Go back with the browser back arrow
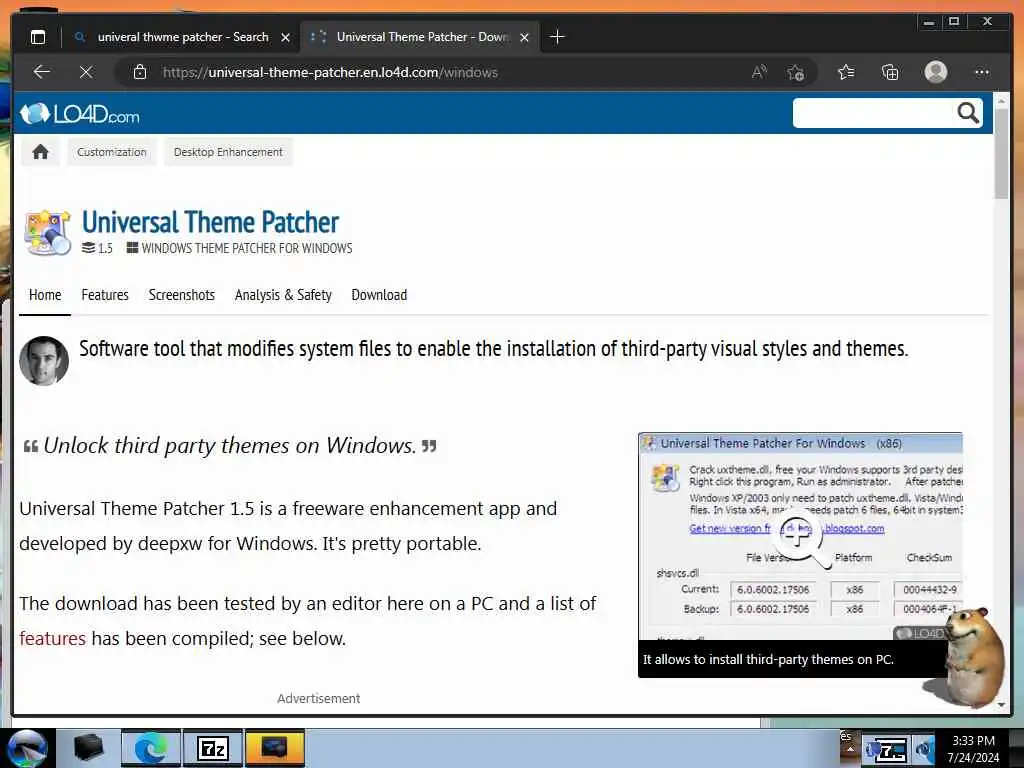Image resolution: width=1024 pixels, height=768 pixels. (x=42, y=72)
